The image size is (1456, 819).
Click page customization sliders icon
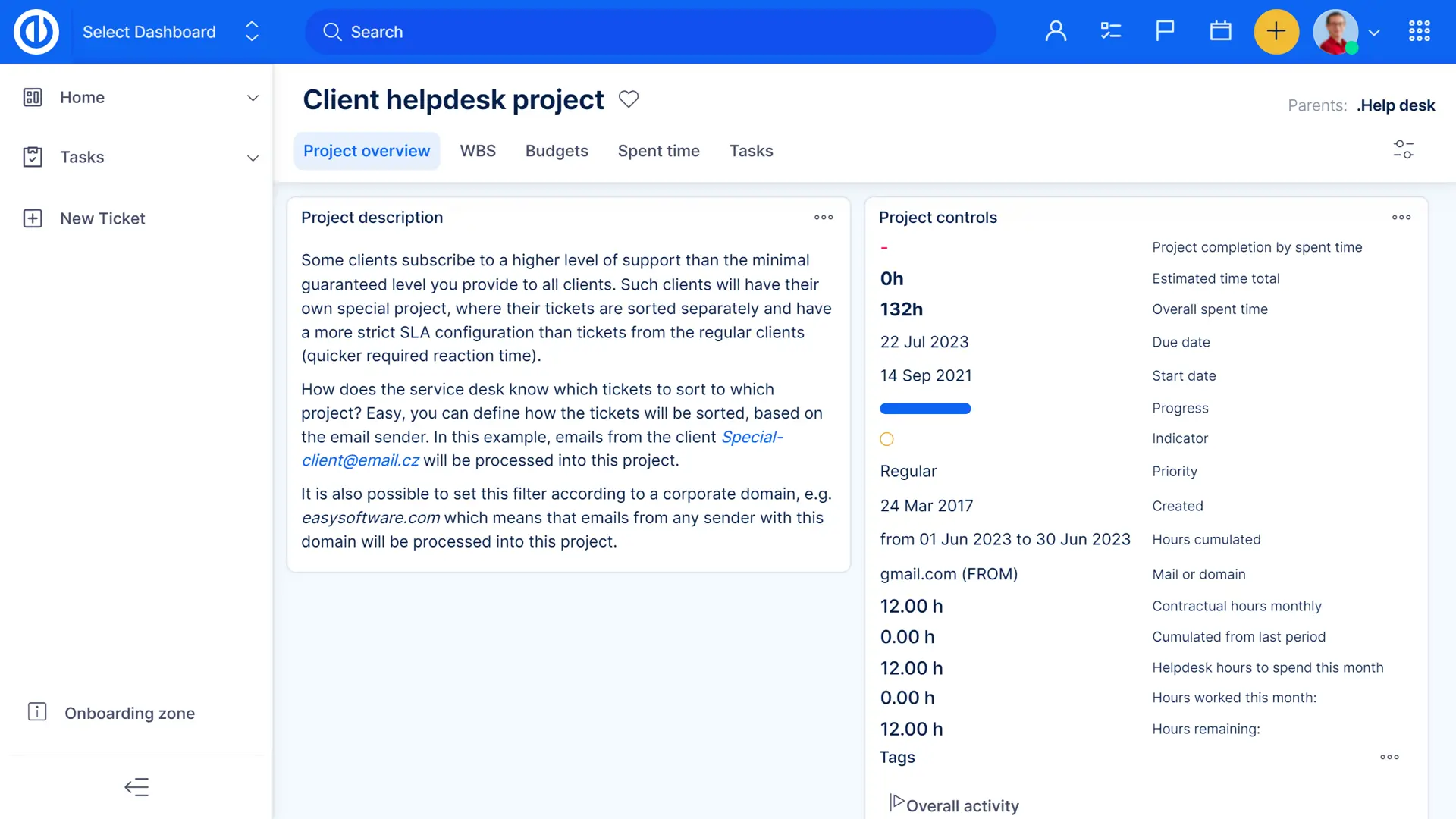pos(1403,149)
